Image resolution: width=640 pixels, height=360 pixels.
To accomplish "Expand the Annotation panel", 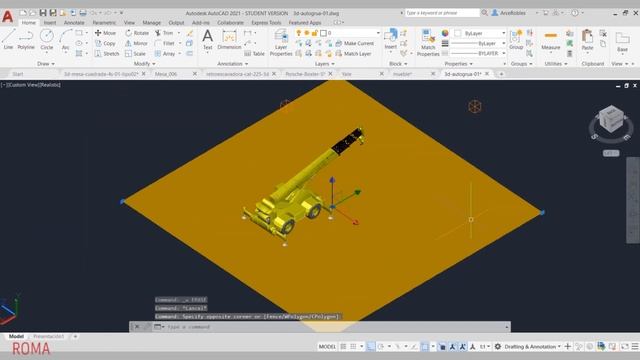I will point(232,64).
